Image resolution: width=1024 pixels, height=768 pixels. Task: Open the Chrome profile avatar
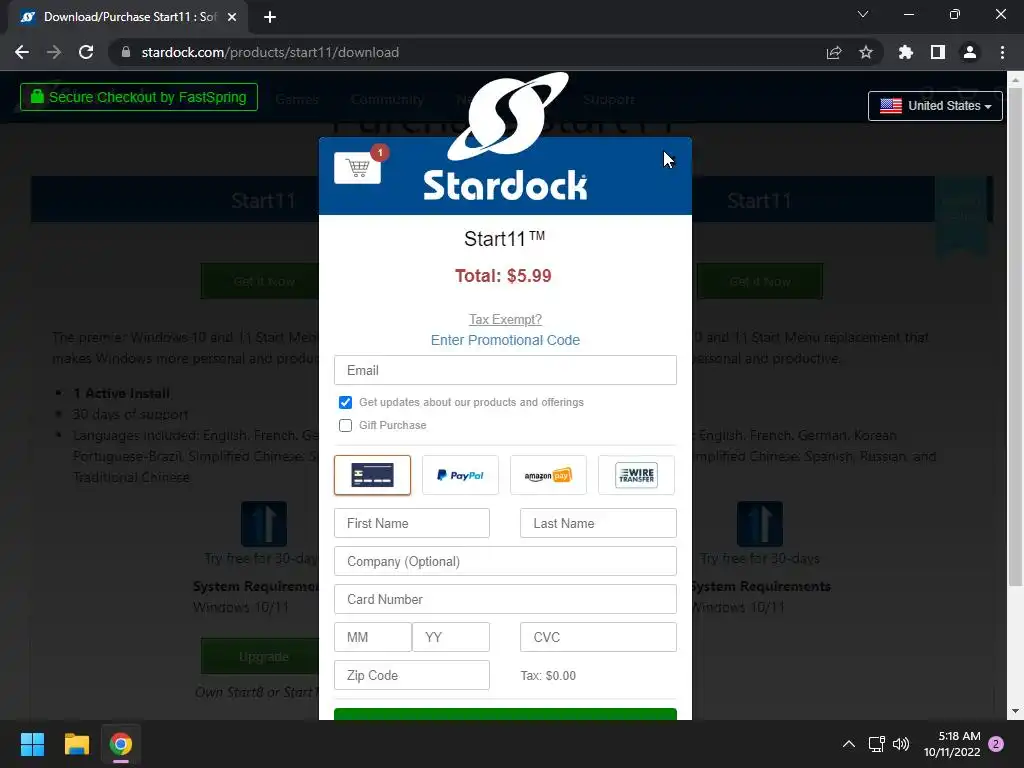pos(970,52)
